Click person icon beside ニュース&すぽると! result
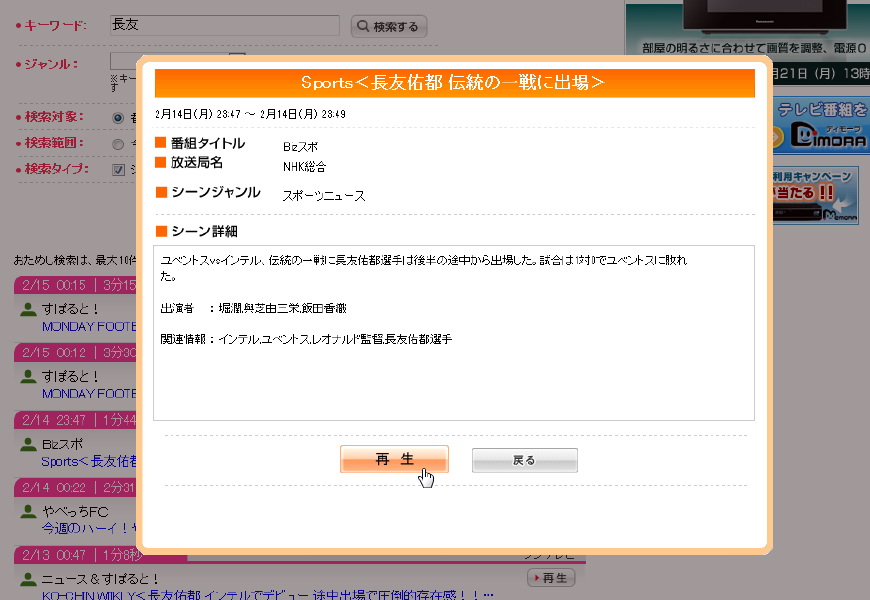 point(28,579)
